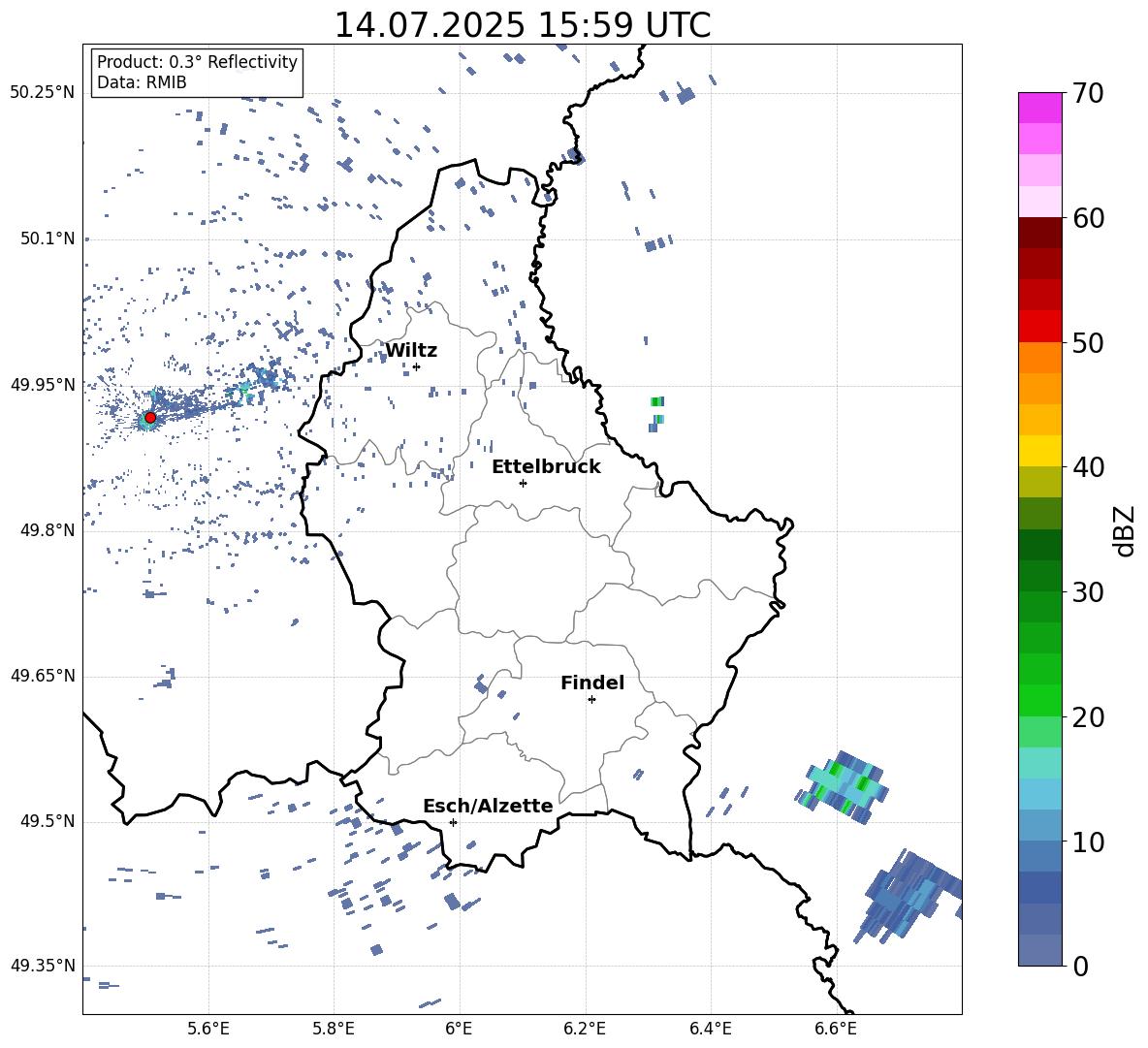Click the colorbar tick label 70
The width and height of the screenshot is (1148, 1048).
(1088, 94)
